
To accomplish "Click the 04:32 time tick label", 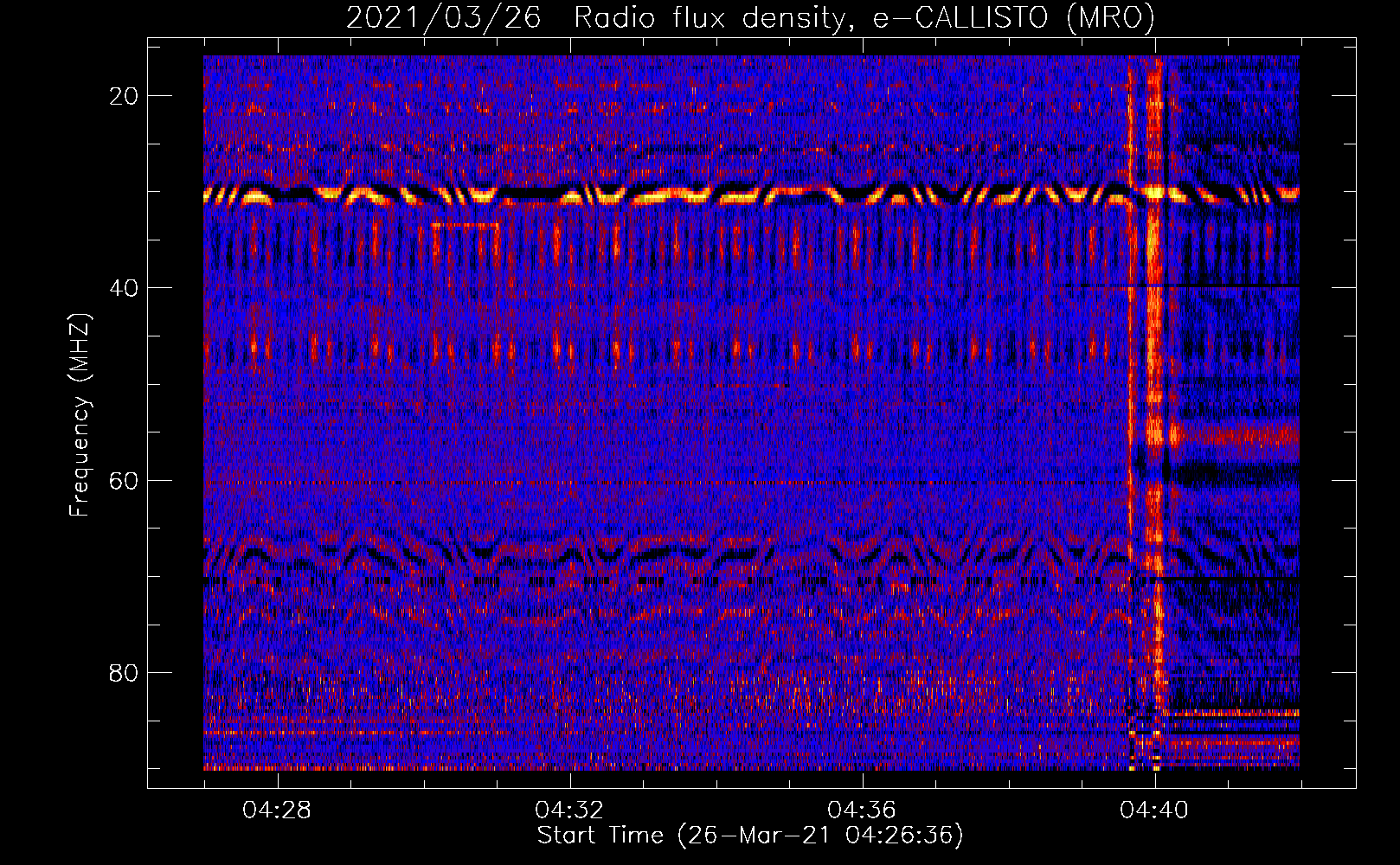I will (569, 811).
